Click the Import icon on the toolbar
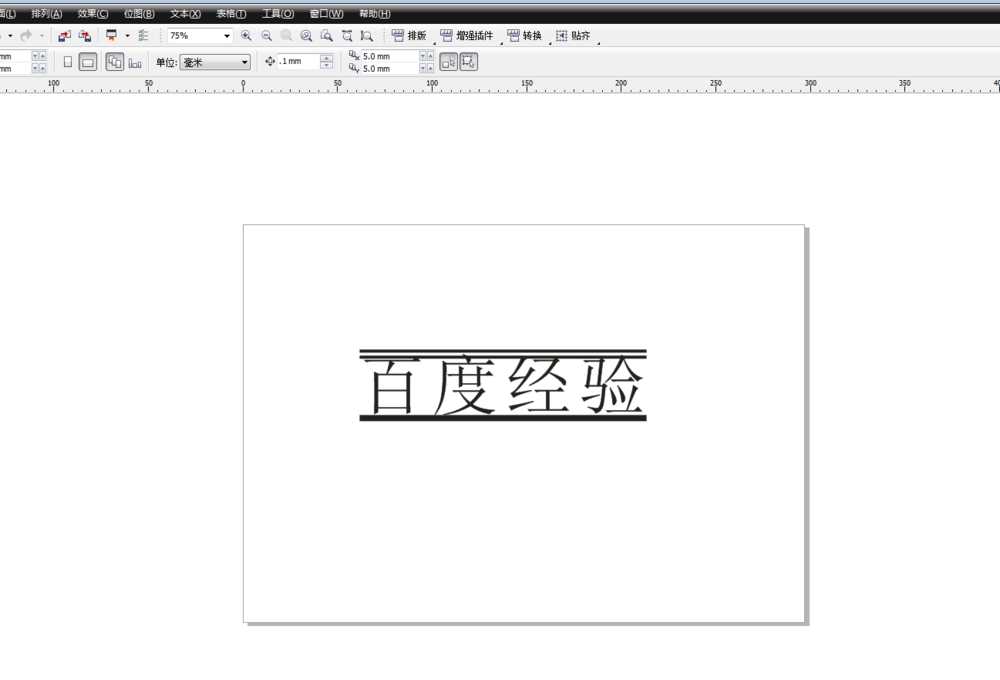This screenshot has width=1000, height=680. pyautogui.click(x=63, y=35)
